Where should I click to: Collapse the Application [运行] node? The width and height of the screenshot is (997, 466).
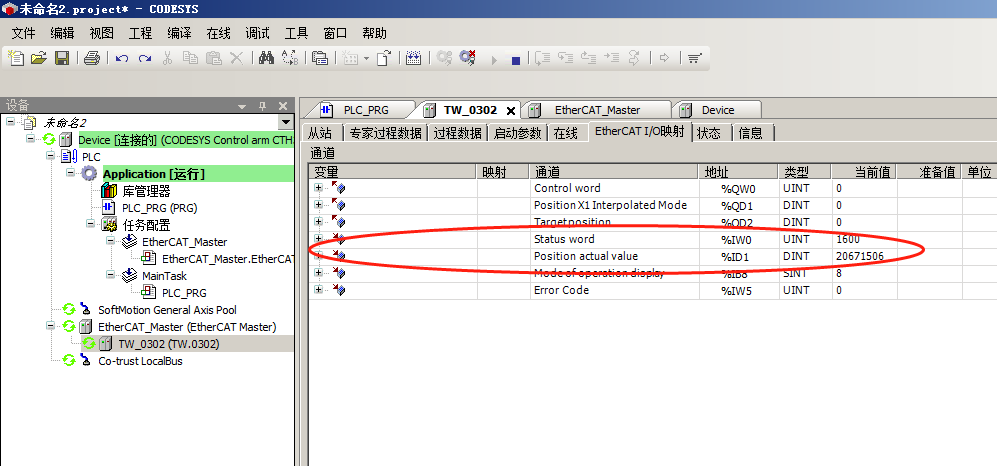pos(71,174)
